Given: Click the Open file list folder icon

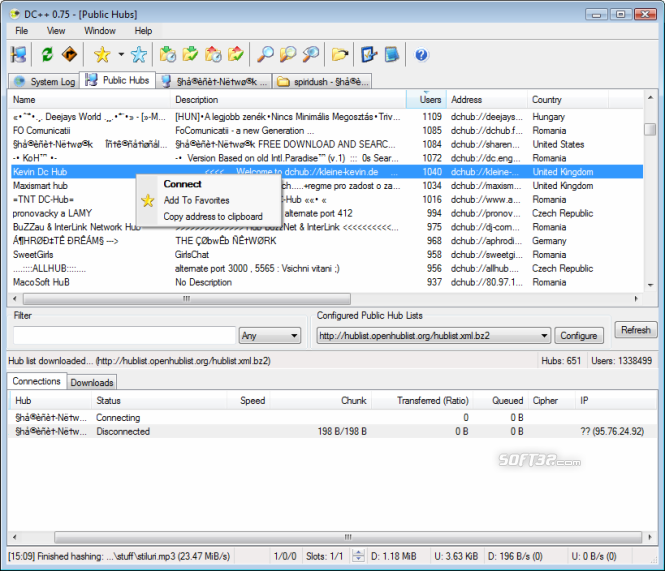Looking at the screenshot, I should (x=340, y=55).
